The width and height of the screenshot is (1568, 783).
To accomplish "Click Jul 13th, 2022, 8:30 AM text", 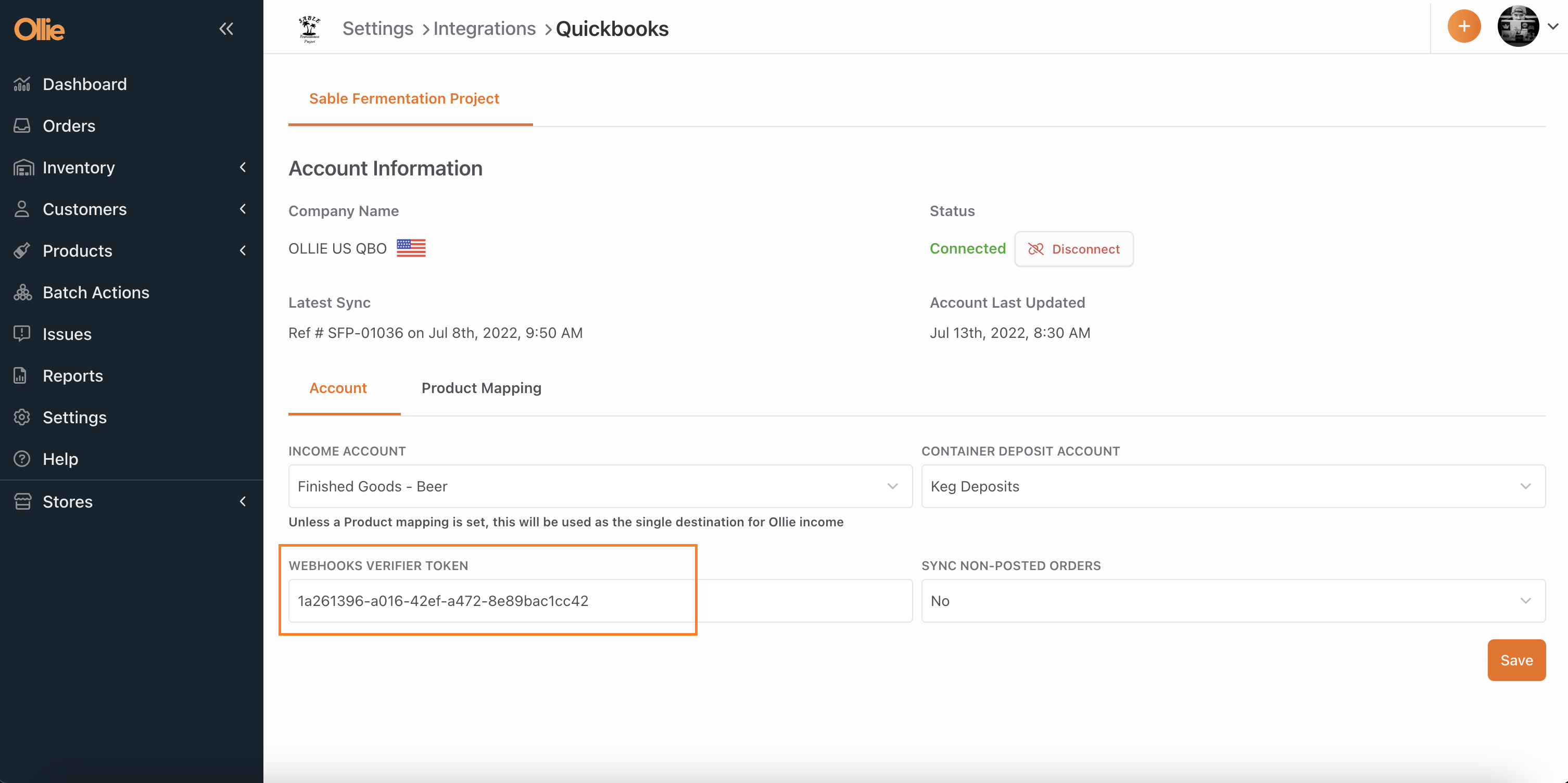I will (1010, 333).
